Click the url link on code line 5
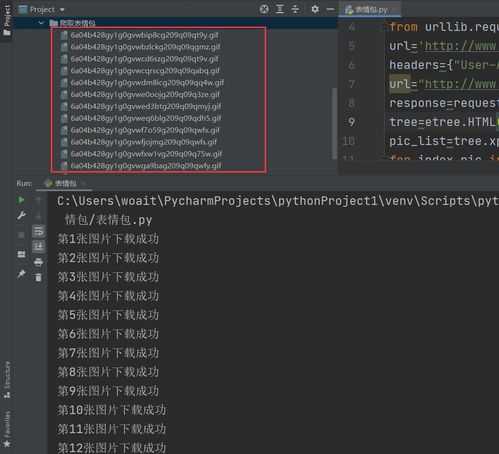499x454 pixels. pyautogui.click(x=461, y=46)
